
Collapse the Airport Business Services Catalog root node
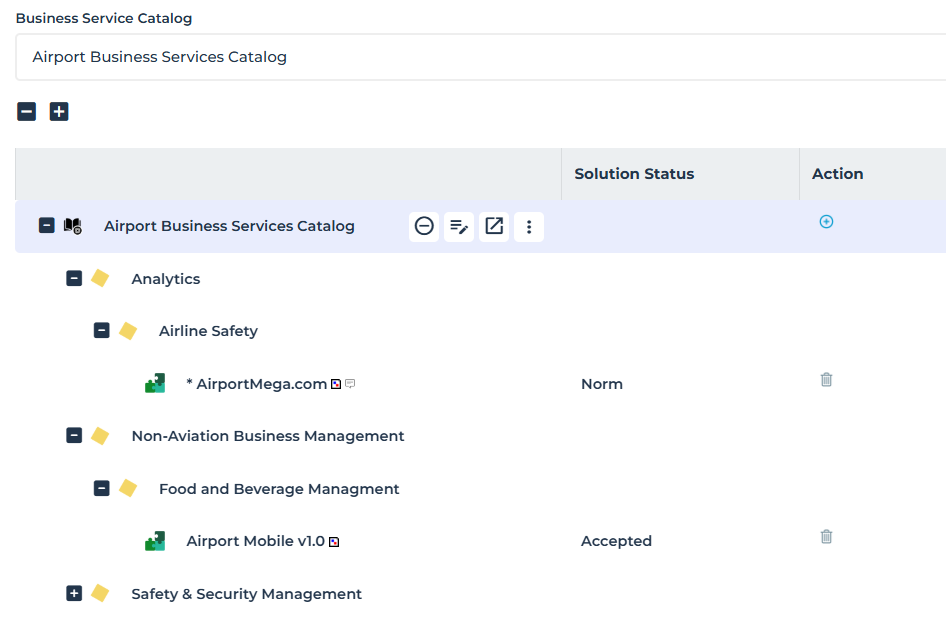click(47, 226)
